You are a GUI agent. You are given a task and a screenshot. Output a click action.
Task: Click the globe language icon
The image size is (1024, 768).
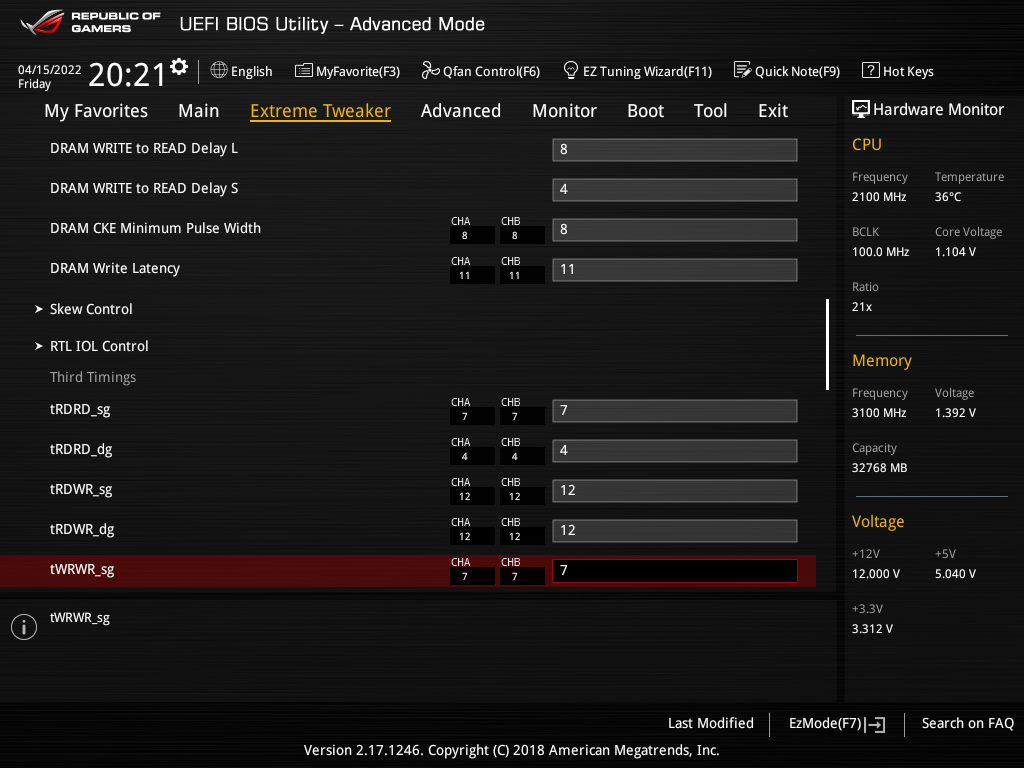219,70
